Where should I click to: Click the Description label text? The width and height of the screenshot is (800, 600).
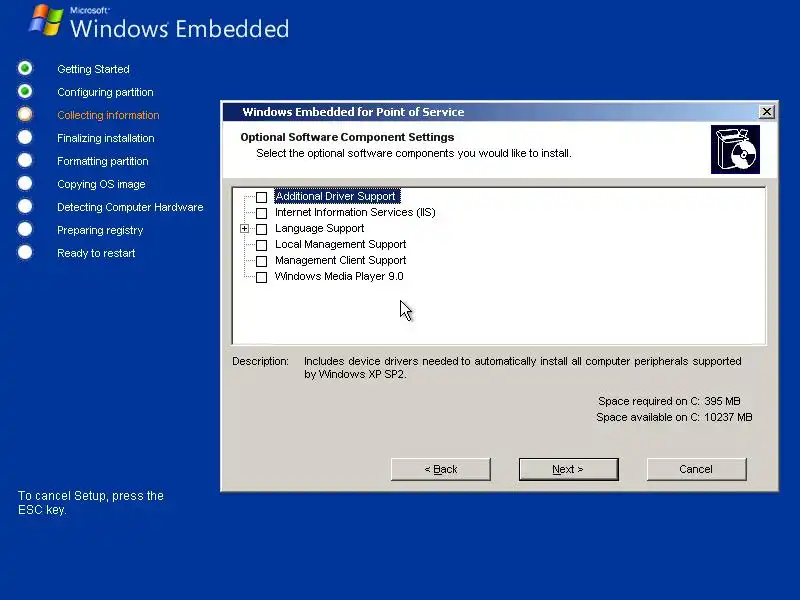click(x=260, y=361)
